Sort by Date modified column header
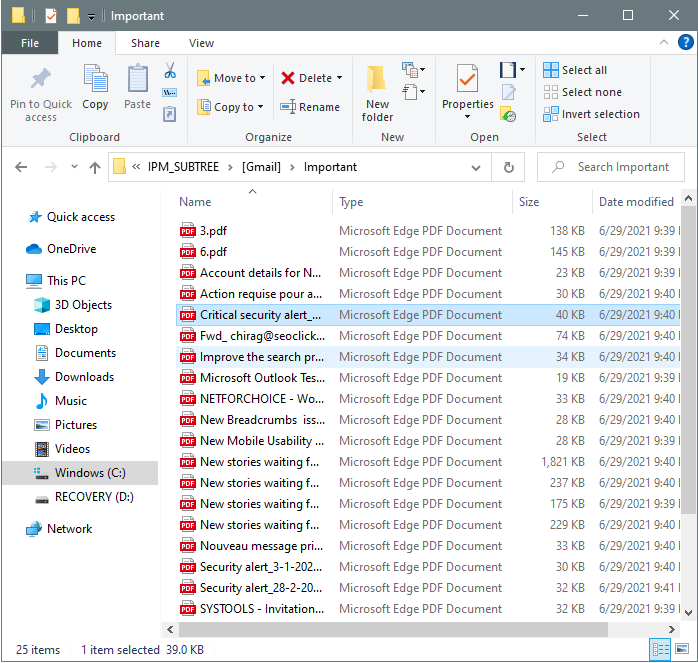This screenshot has width=698, height=663. tap(636, 202)
